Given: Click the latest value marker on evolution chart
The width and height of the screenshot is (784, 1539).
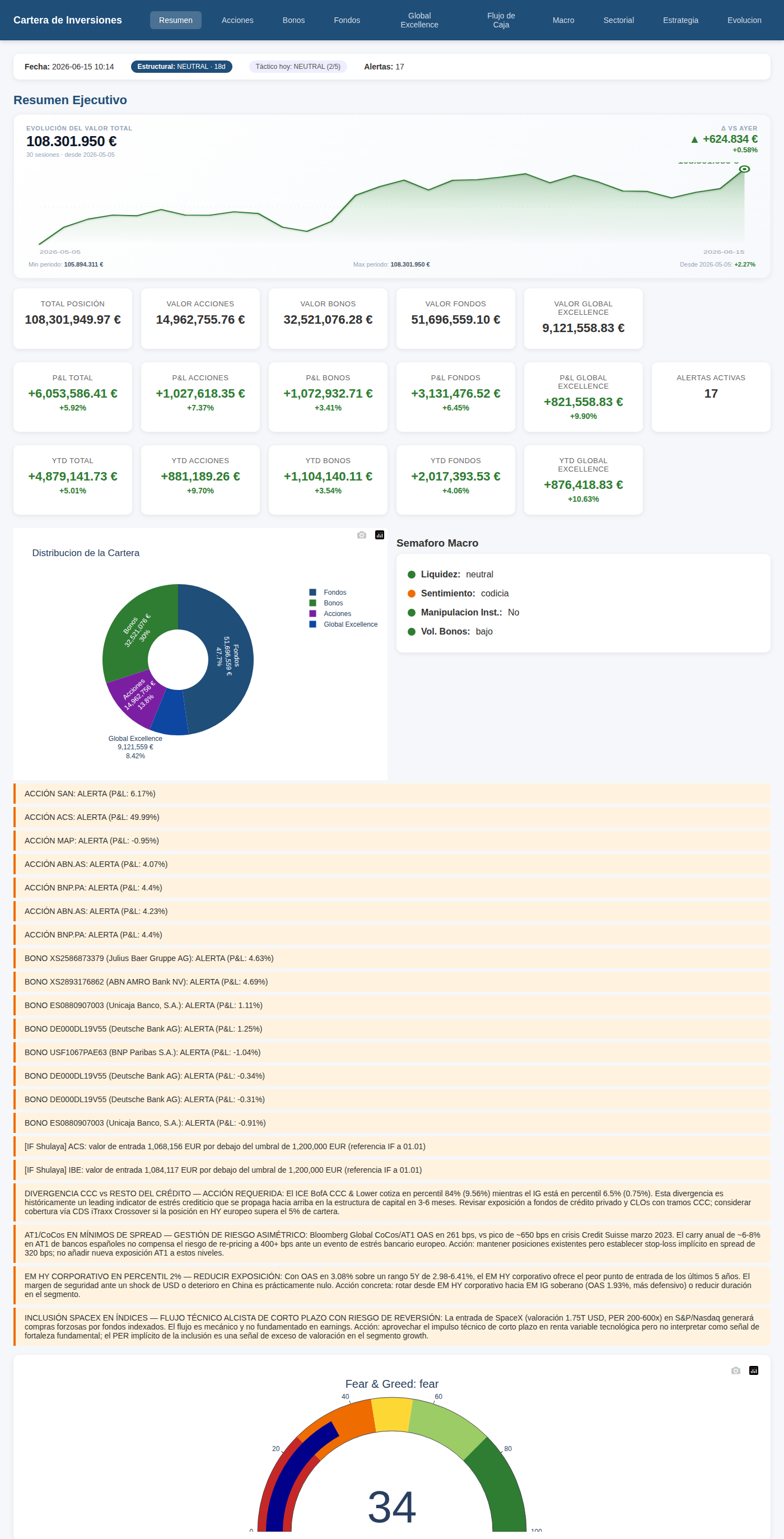Looking at the screenshot, I should (x=744, y=169).
